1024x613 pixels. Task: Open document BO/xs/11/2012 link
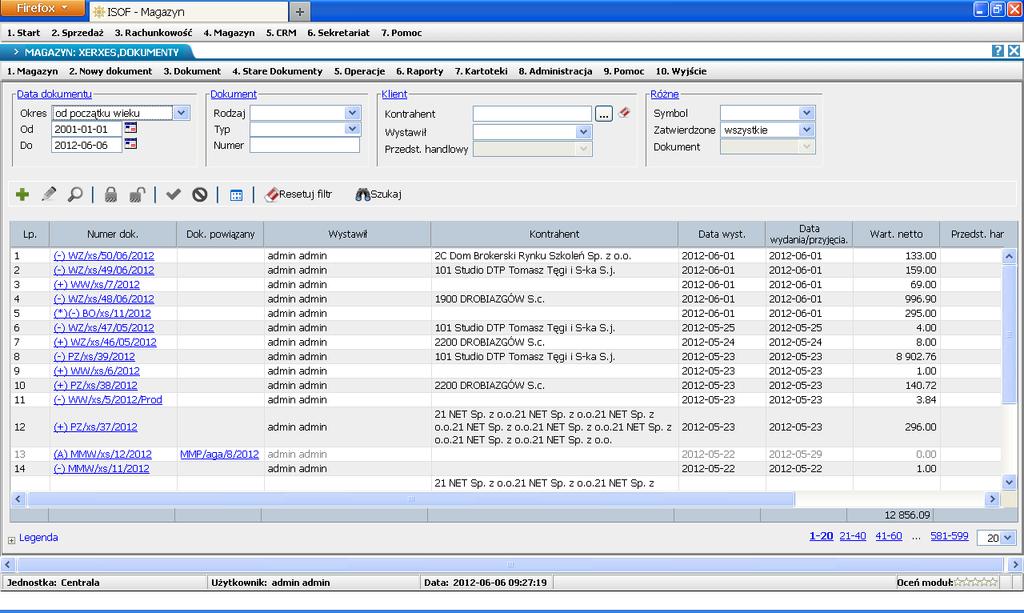coord(102,313)
